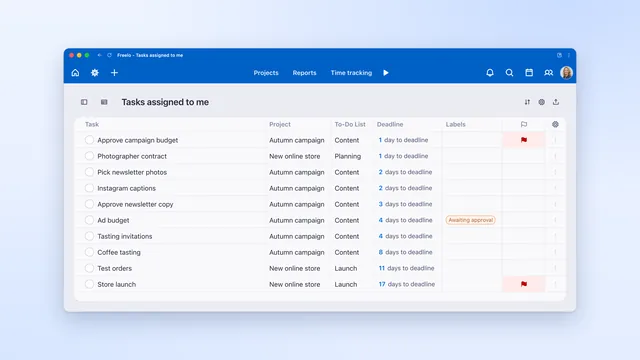Image resolution: width=640 pixels, height=360 pixels.
Task: Start time tracking with play button
Action: [386, 73]
